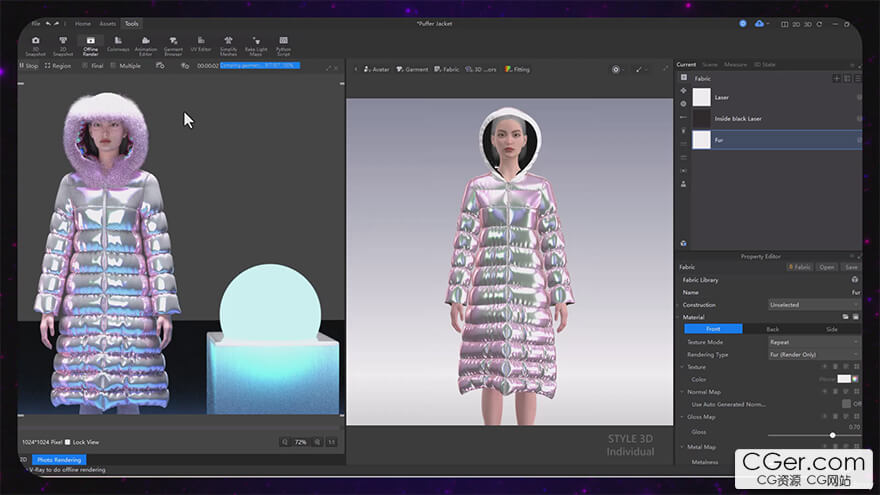Switch to the Assets menu tab
The width and height of the screenshot is (880, 495).
click(x=107, y=23)
